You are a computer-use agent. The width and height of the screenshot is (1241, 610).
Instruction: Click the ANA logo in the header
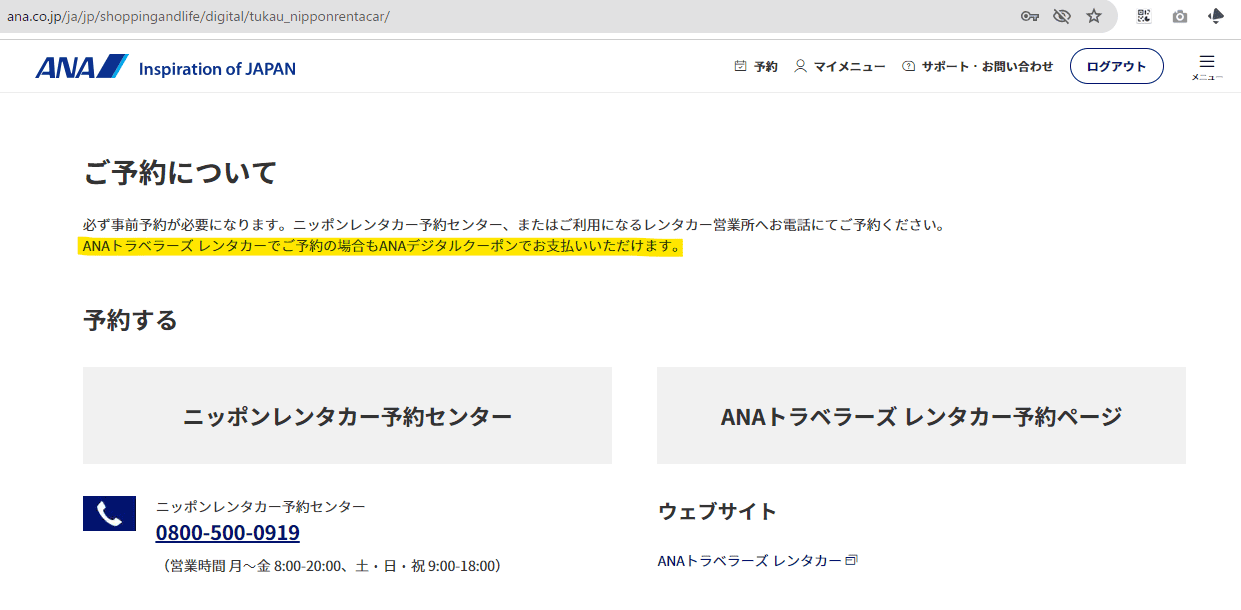pyautogui.click(x=82, y=67)
